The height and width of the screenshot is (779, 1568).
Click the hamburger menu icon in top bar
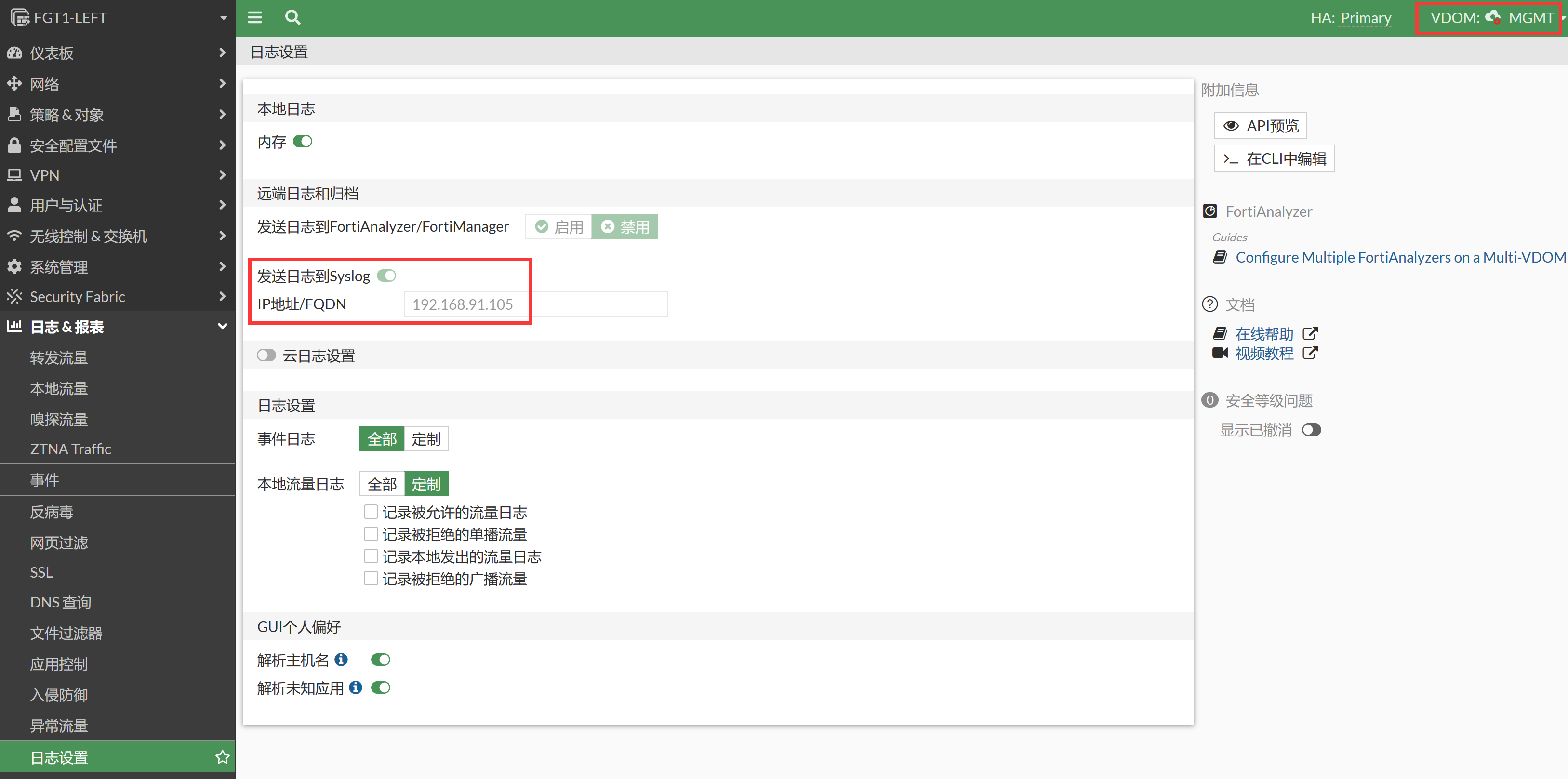[254, 18]
